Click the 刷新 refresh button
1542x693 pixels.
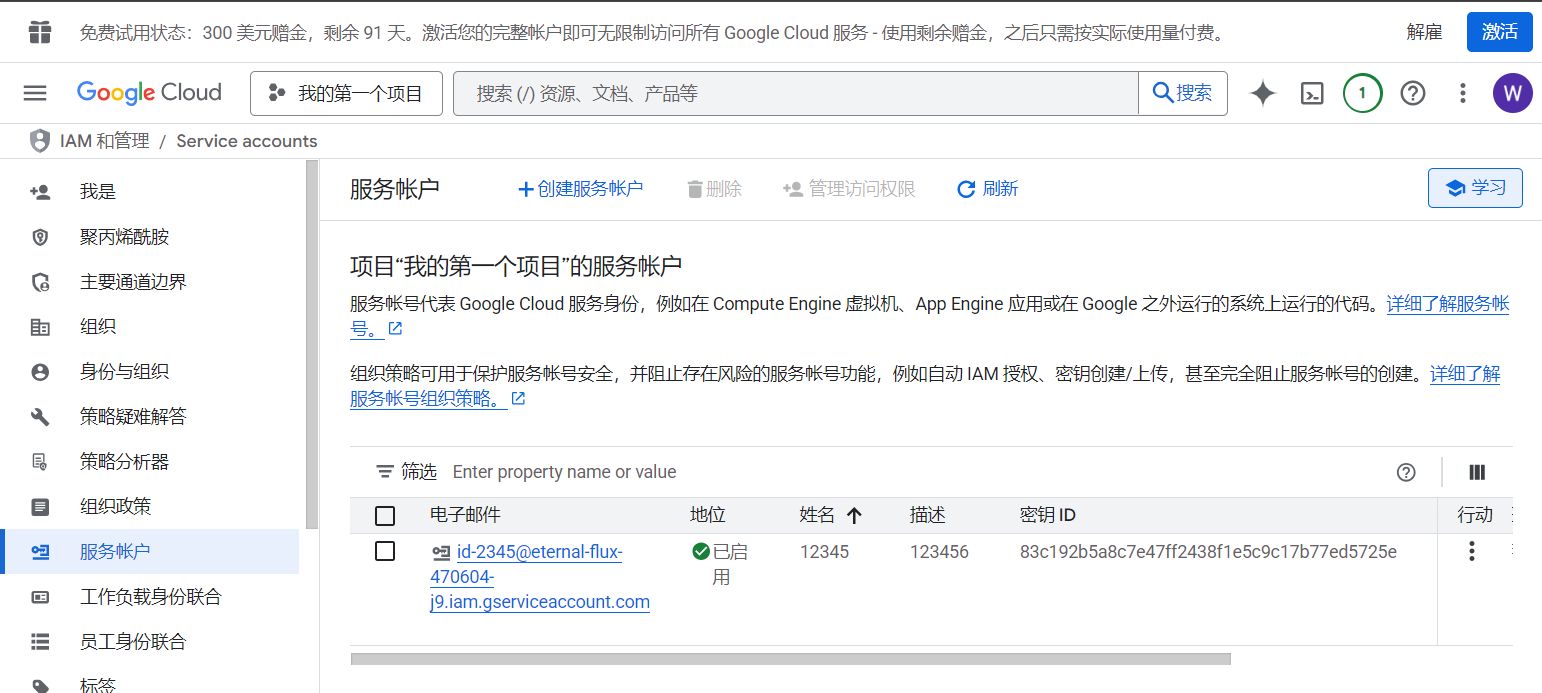coord(987,189)
